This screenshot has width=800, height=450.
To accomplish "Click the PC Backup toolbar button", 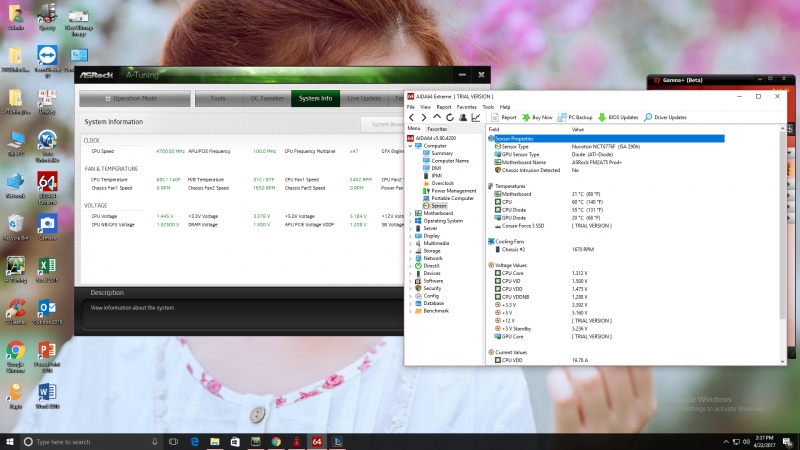I will [575, 117].
